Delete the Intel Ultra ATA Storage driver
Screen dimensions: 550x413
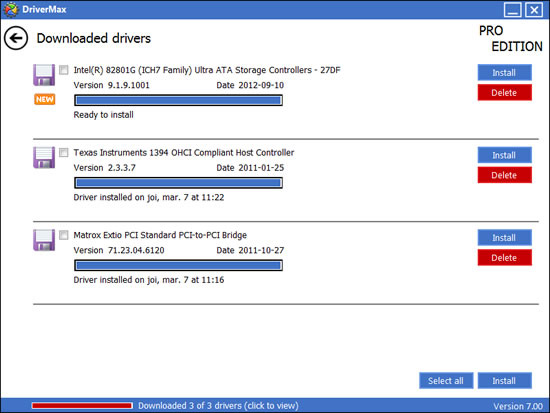(504, 93)
